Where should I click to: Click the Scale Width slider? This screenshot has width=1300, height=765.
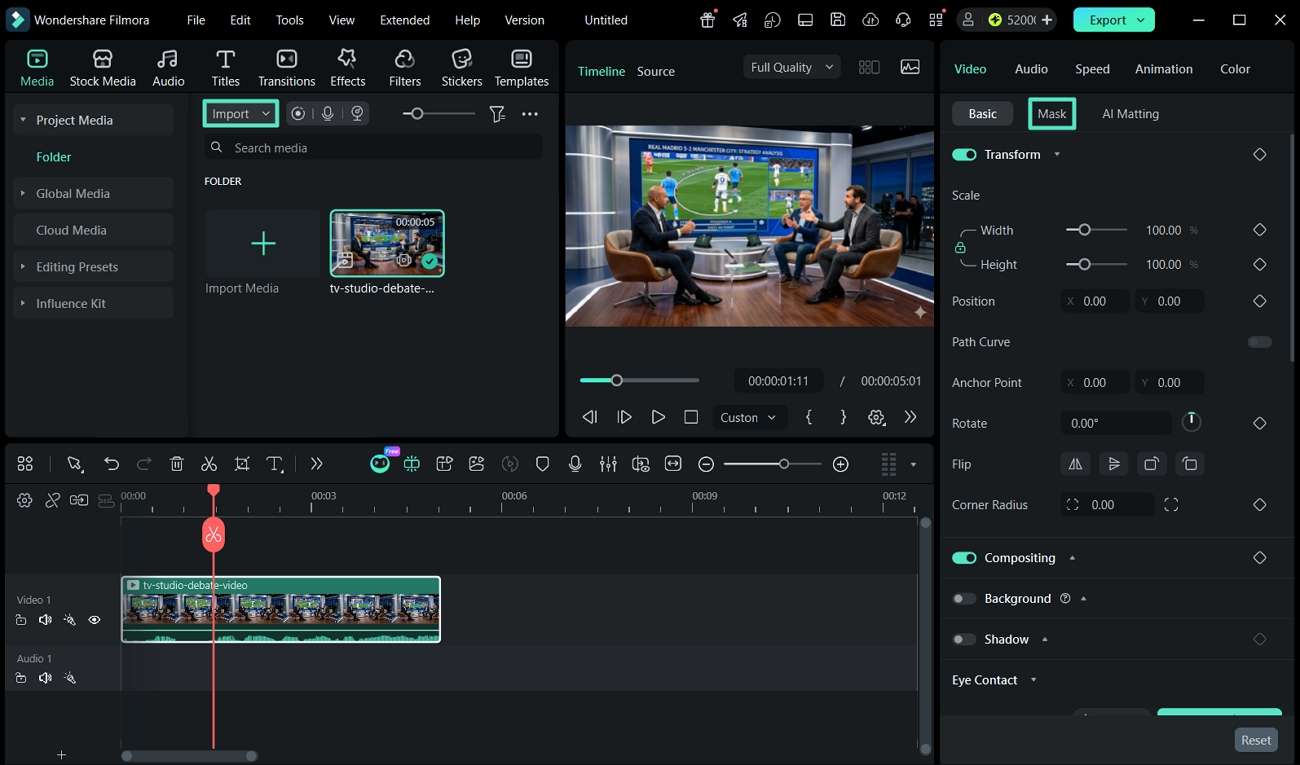[1097, 230]
